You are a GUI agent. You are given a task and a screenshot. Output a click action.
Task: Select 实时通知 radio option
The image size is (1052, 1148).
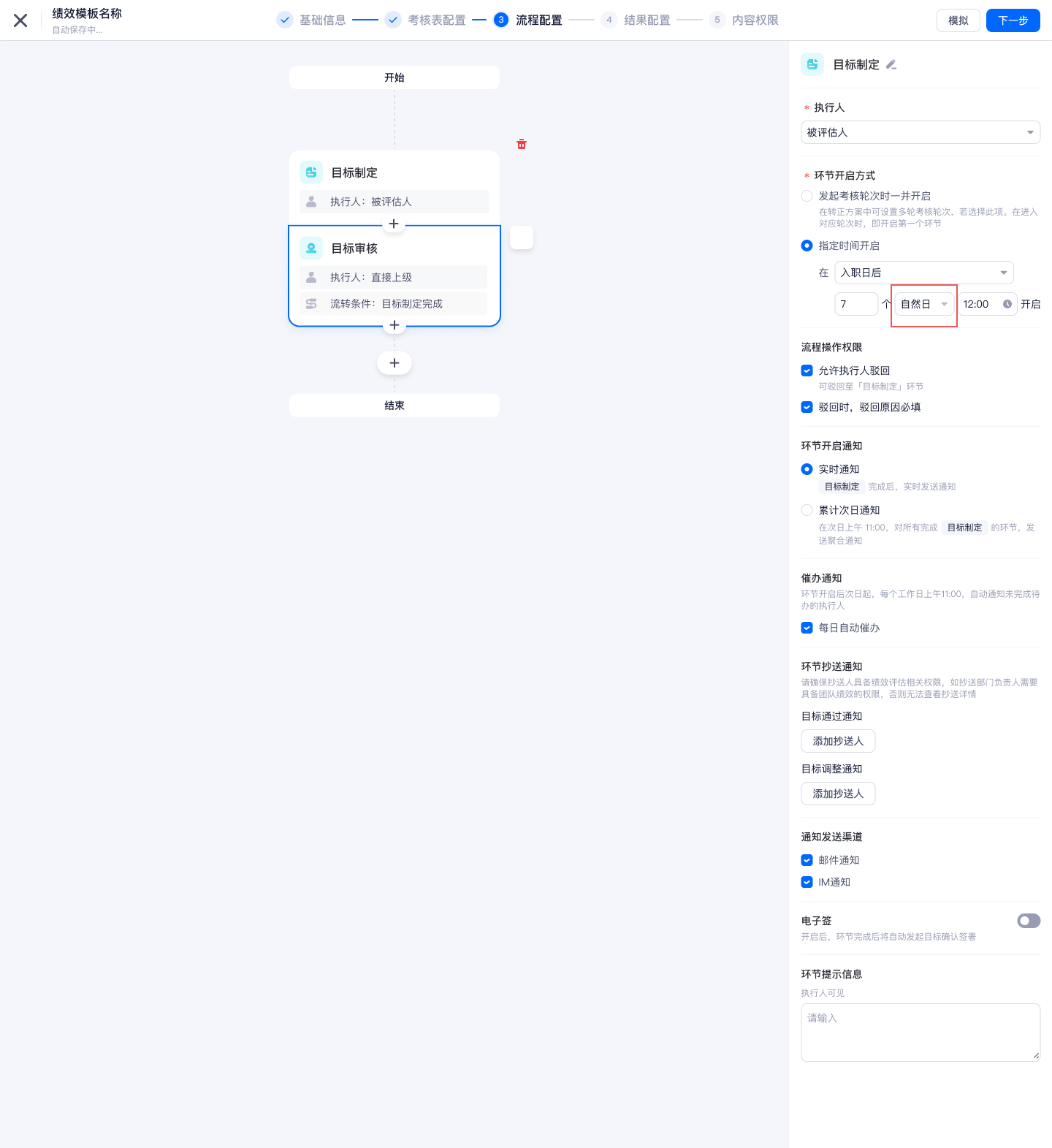[807, 469]
